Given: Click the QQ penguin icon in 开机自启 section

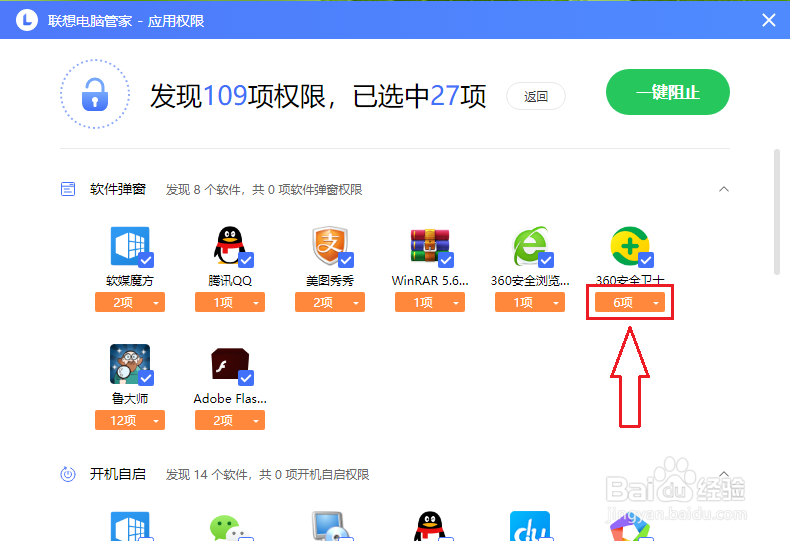Looking at the screenshot, I should pyautogui.click(x=430, y=526).
